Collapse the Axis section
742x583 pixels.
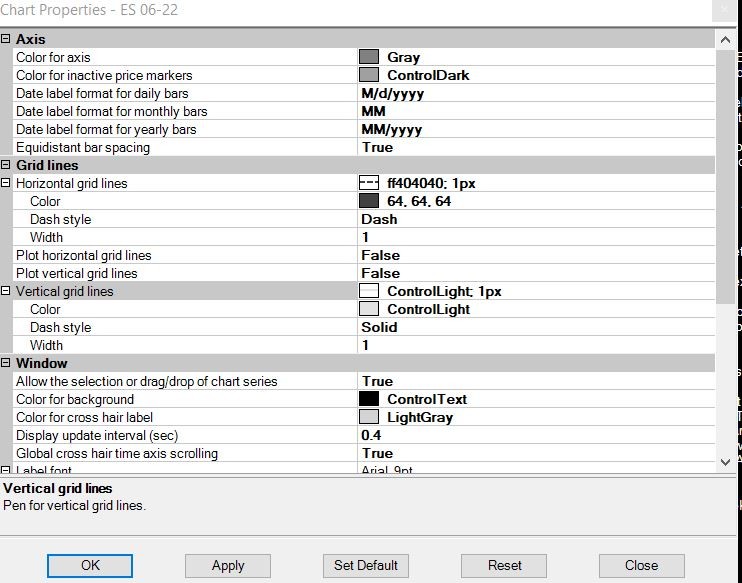tap(6, 39)
